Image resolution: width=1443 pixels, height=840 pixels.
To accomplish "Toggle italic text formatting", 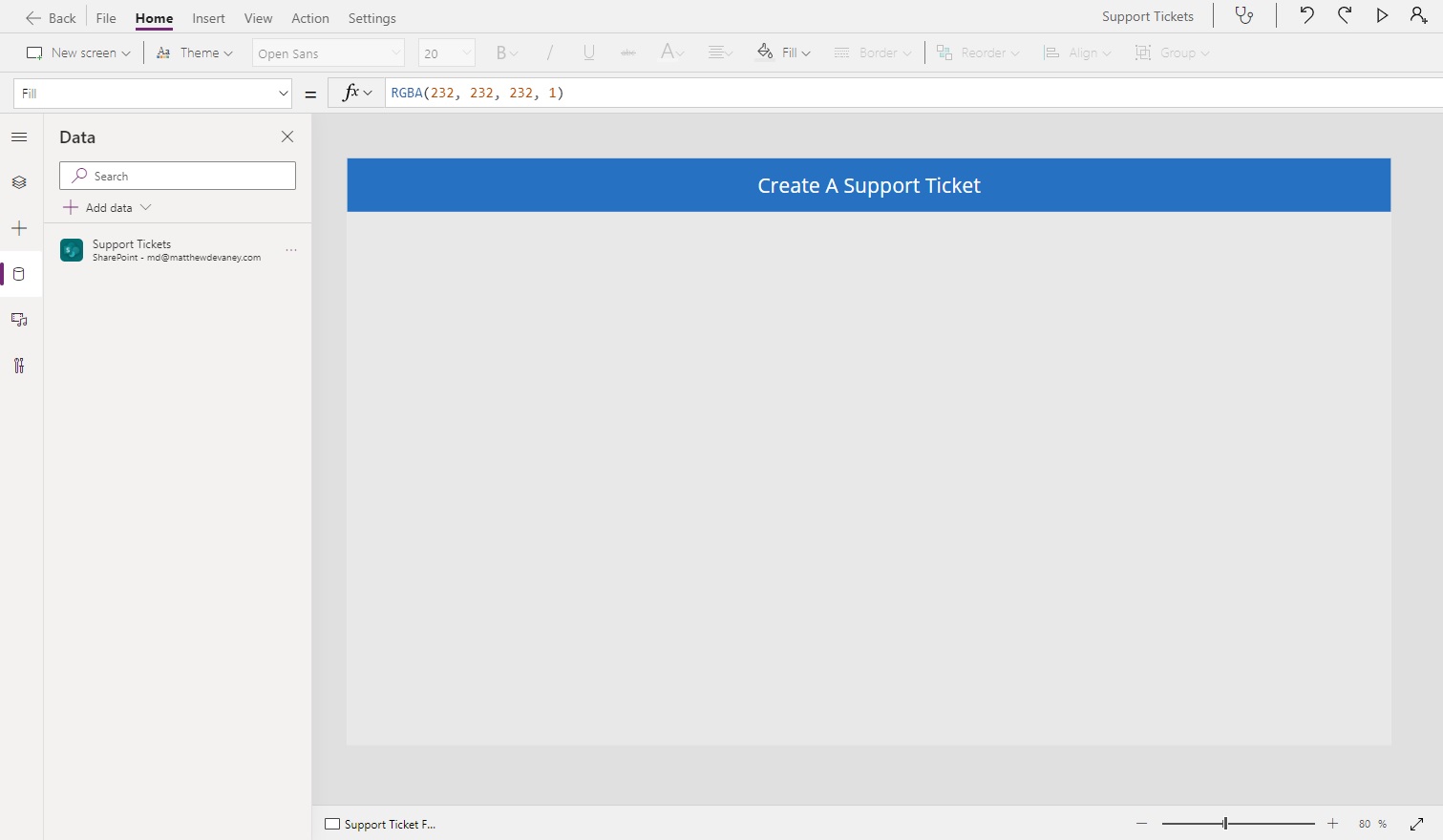I will pos(550,52).
